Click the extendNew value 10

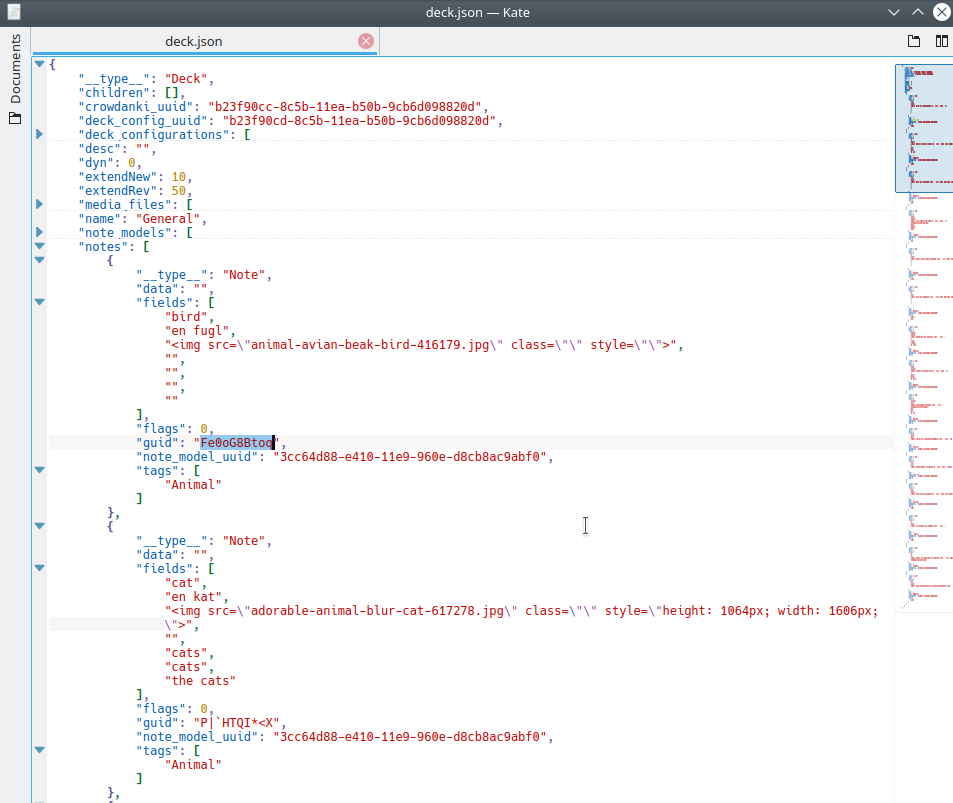[x=179, y=177]
